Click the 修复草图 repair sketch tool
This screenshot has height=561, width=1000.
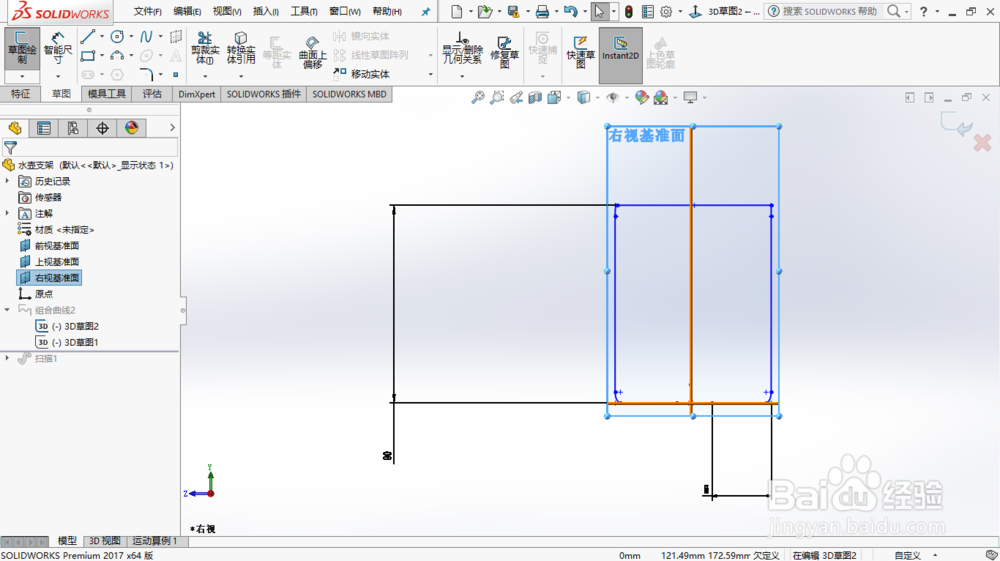point(504,52)
